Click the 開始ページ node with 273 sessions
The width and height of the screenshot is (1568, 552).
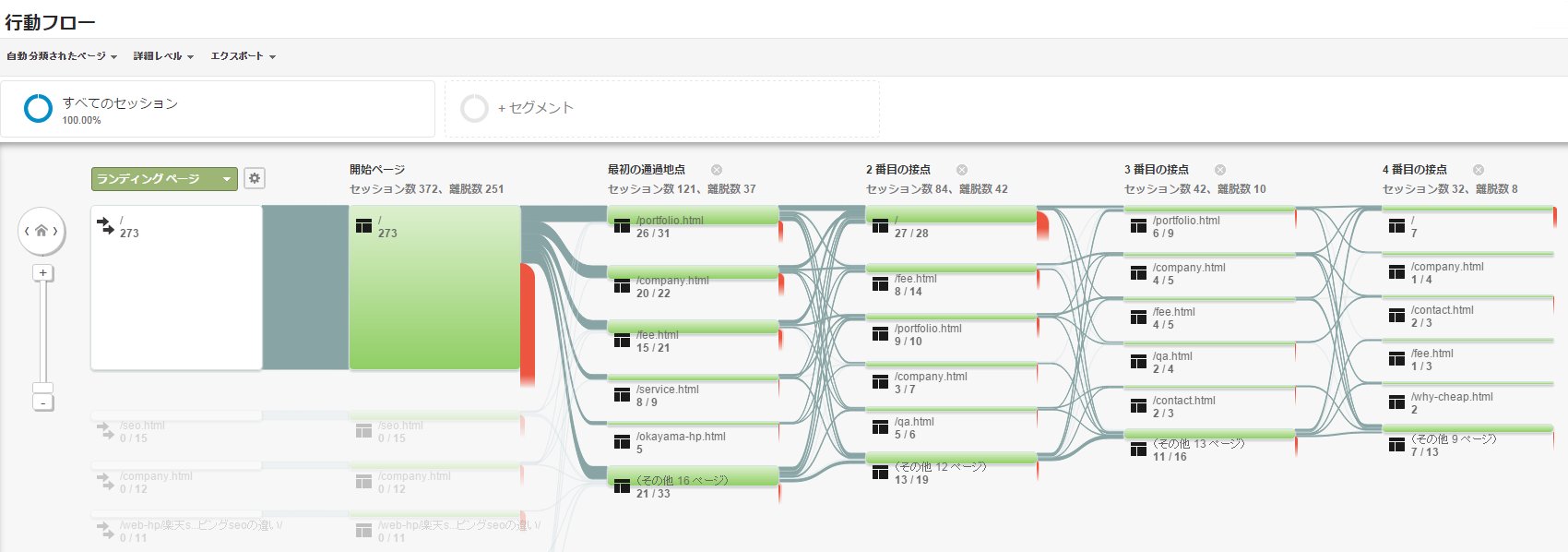pos(434,288)
